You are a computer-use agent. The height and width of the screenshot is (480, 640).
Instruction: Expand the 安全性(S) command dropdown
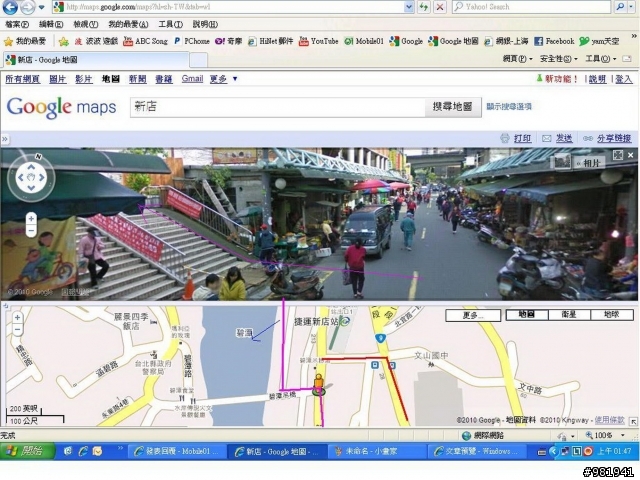[559, 59]
